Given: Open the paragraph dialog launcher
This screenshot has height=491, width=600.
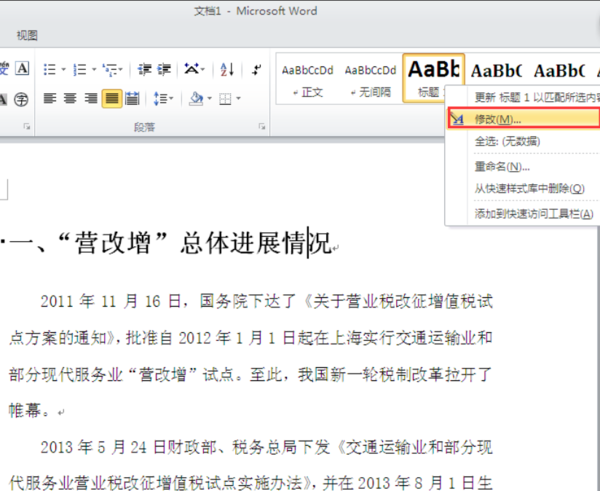Looking at the screenshot, I should (x=262, y=126).
